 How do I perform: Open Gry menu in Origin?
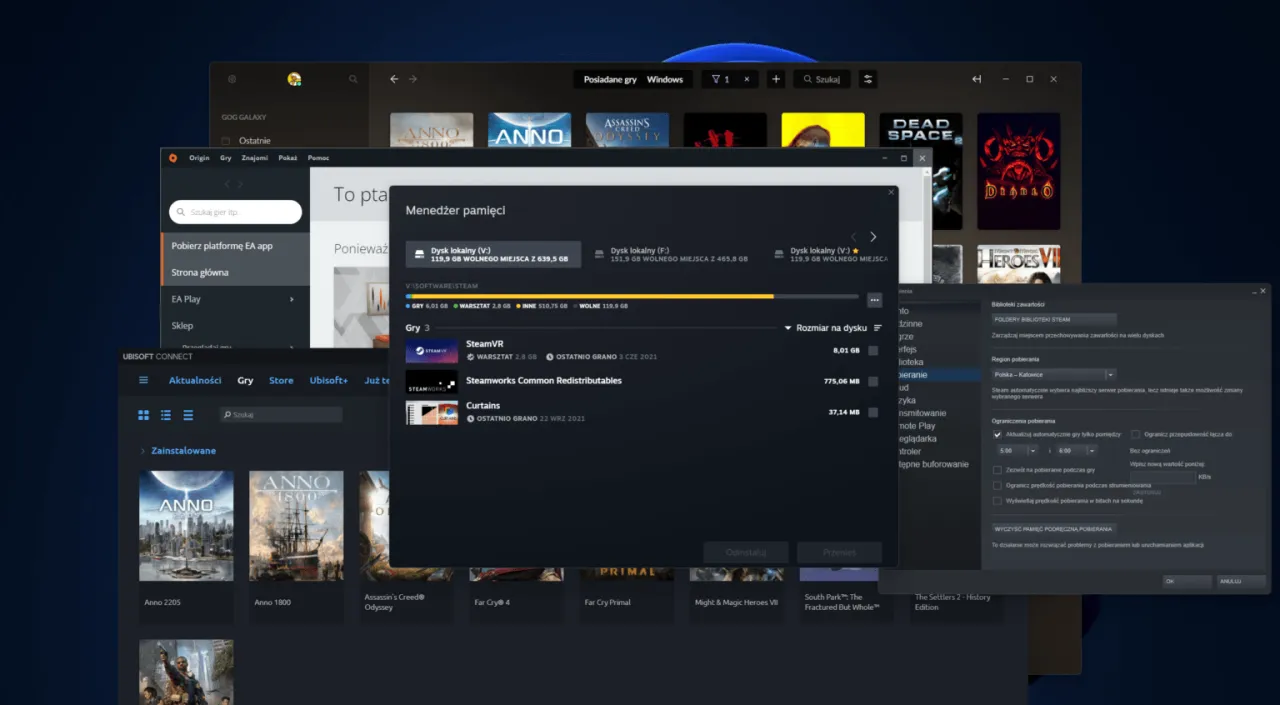point(226,158)
